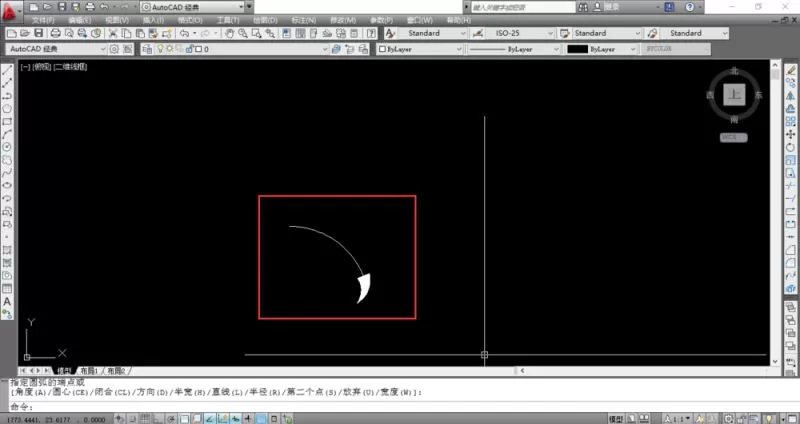Click the Open folder icon in quick access bar
Screen dimensions: 800x424
coord(47,7)
